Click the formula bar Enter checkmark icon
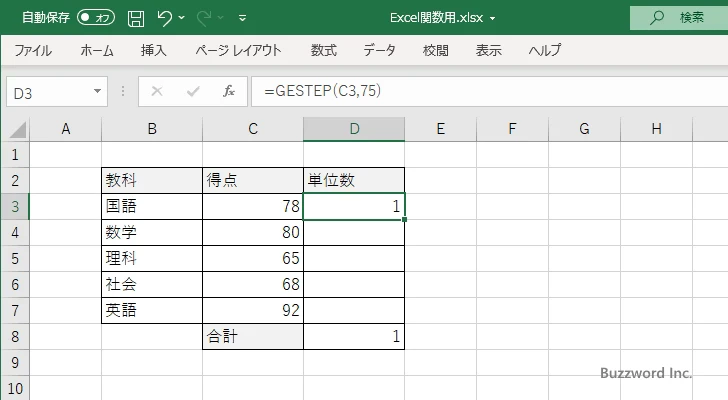 point(193,91)
